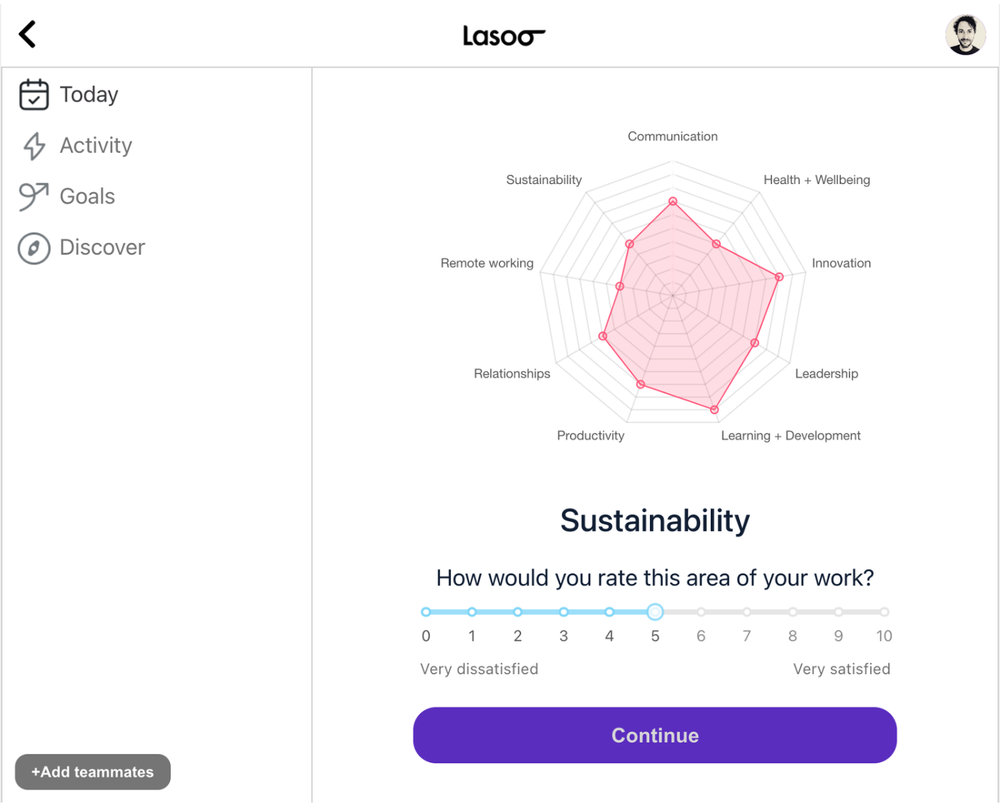Select rating 6 on the slider
This screenshot has width=1000, height=811.
701,612
